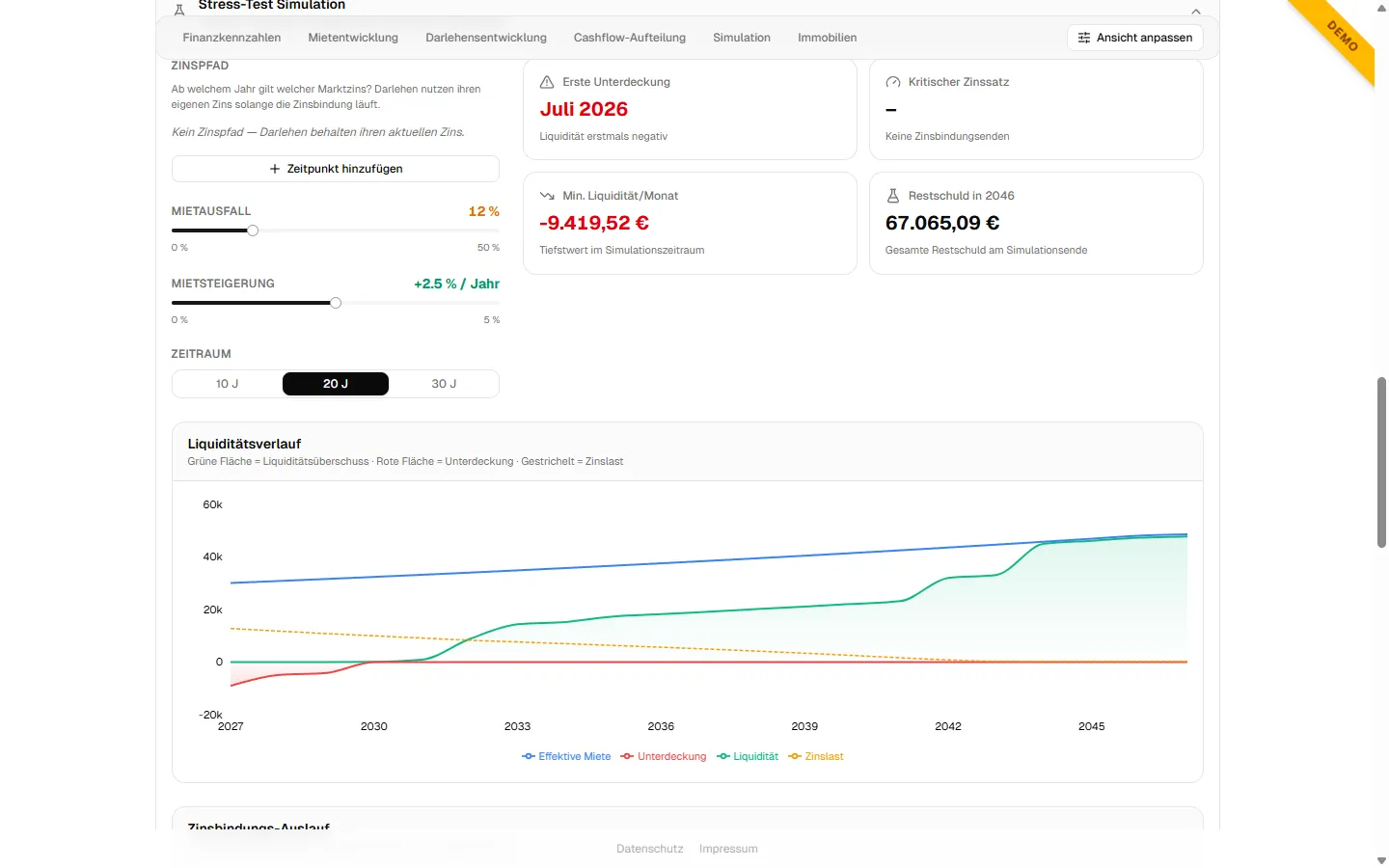Screen dimensions: 1389x868
Task: Add a Zeitpunkt hinzufügen entry
Action: 336,169
